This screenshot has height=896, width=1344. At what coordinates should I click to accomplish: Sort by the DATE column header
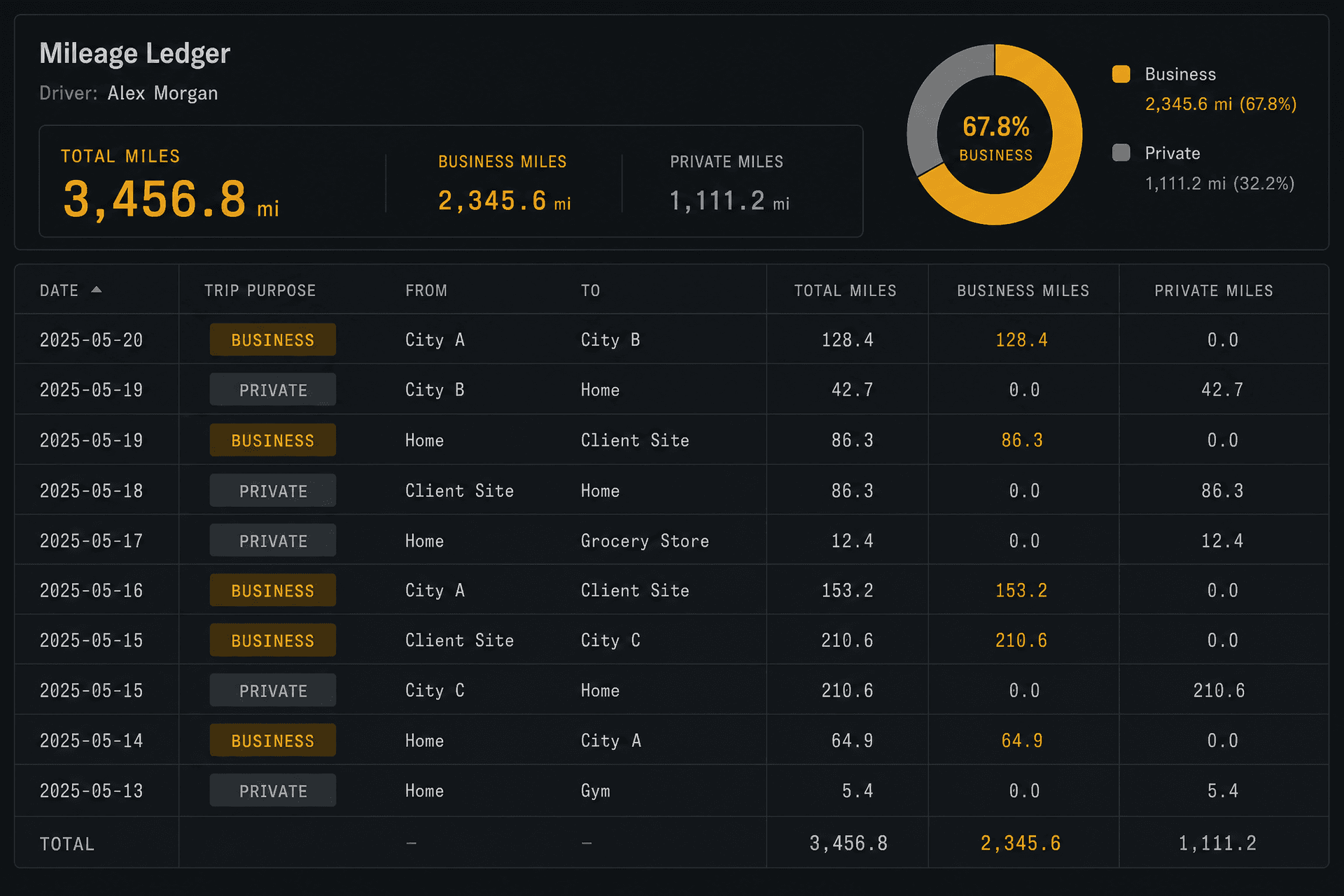point(59,290)
